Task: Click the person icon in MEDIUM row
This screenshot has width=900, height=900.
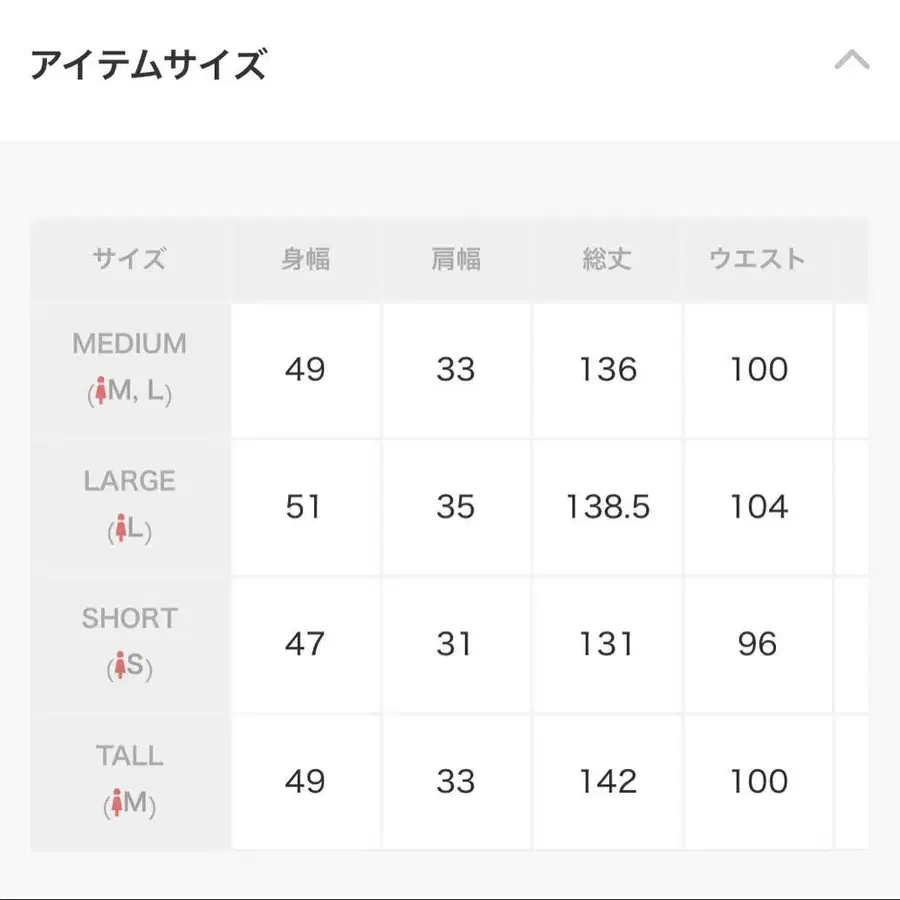Action: pos(100,394)
